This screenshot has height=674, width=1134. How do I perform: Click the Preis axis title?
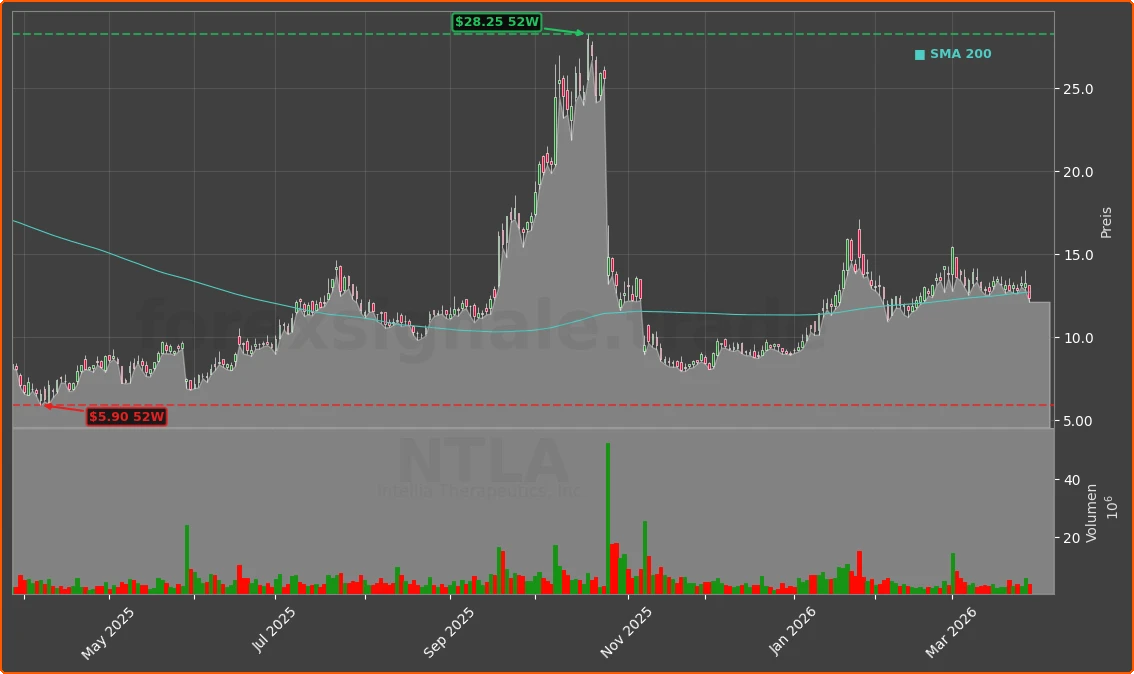coord(1106,223)
